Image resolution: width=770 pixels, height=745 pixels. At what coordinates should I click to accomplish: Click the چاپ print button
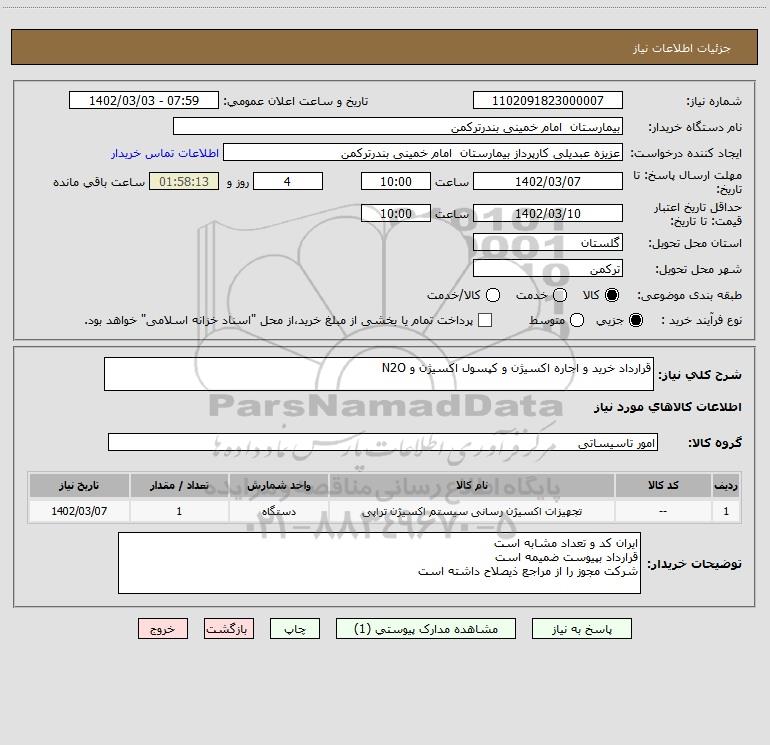tap(295, 629)
